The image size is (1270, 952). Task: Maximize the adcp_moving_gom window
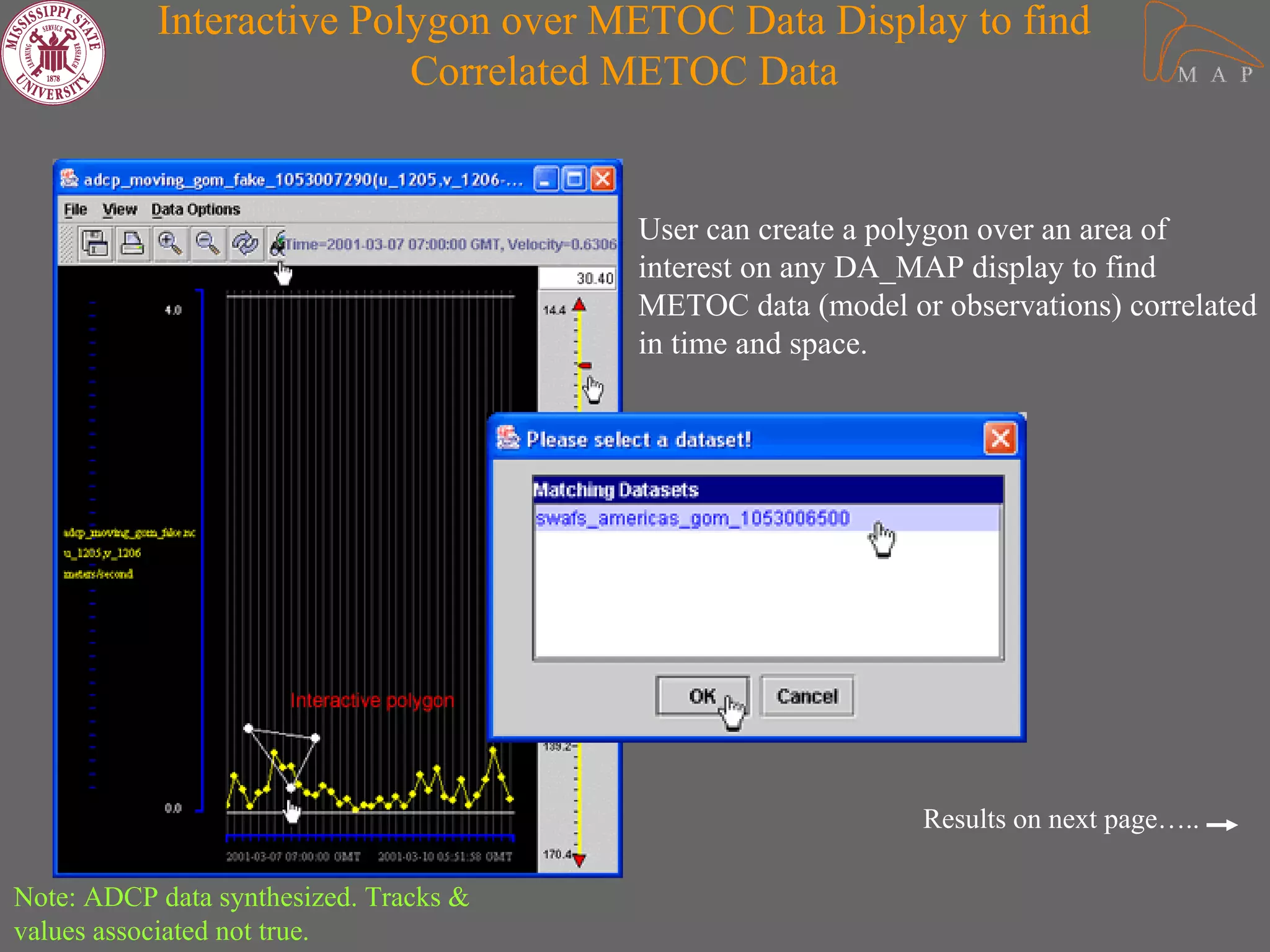(x=574, y=179)
